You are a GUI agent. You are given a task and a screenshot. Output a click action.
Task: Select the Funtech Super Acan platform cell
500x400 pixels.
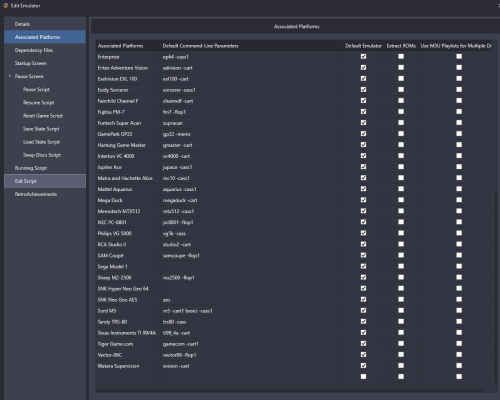(x=128, y=123)
